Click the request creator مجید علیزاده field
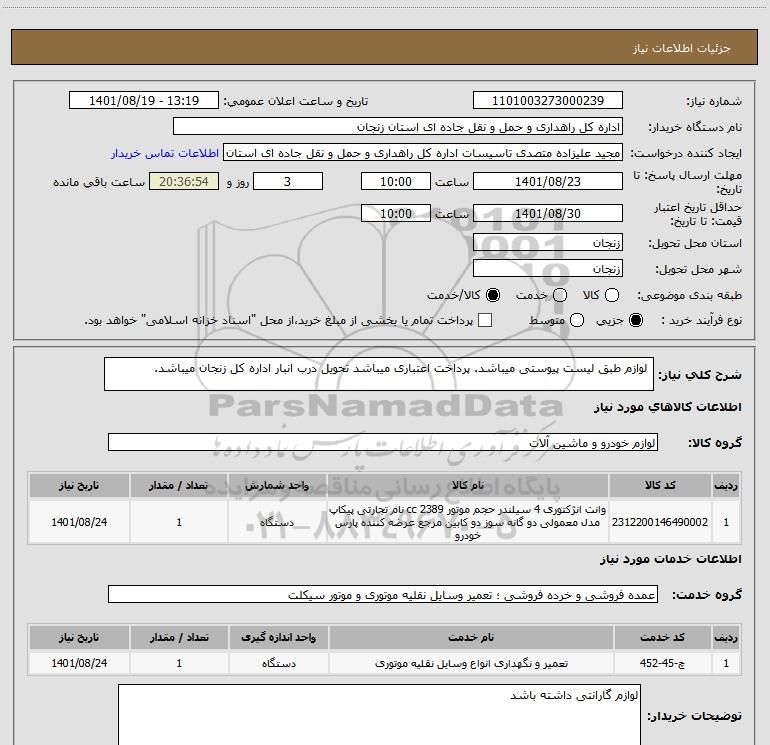The width and height of the screenshot is (770, 745). 423,153
